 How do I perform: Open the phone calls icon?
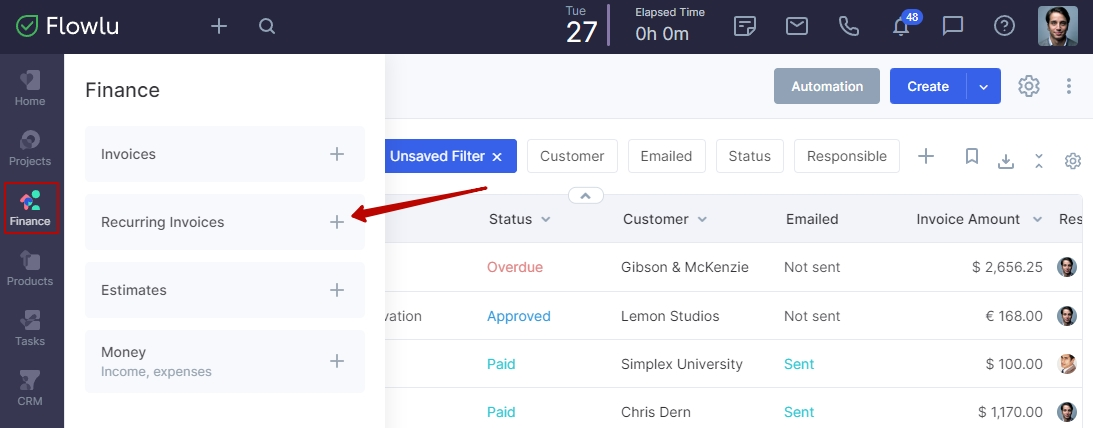click(x=848, y=26)
